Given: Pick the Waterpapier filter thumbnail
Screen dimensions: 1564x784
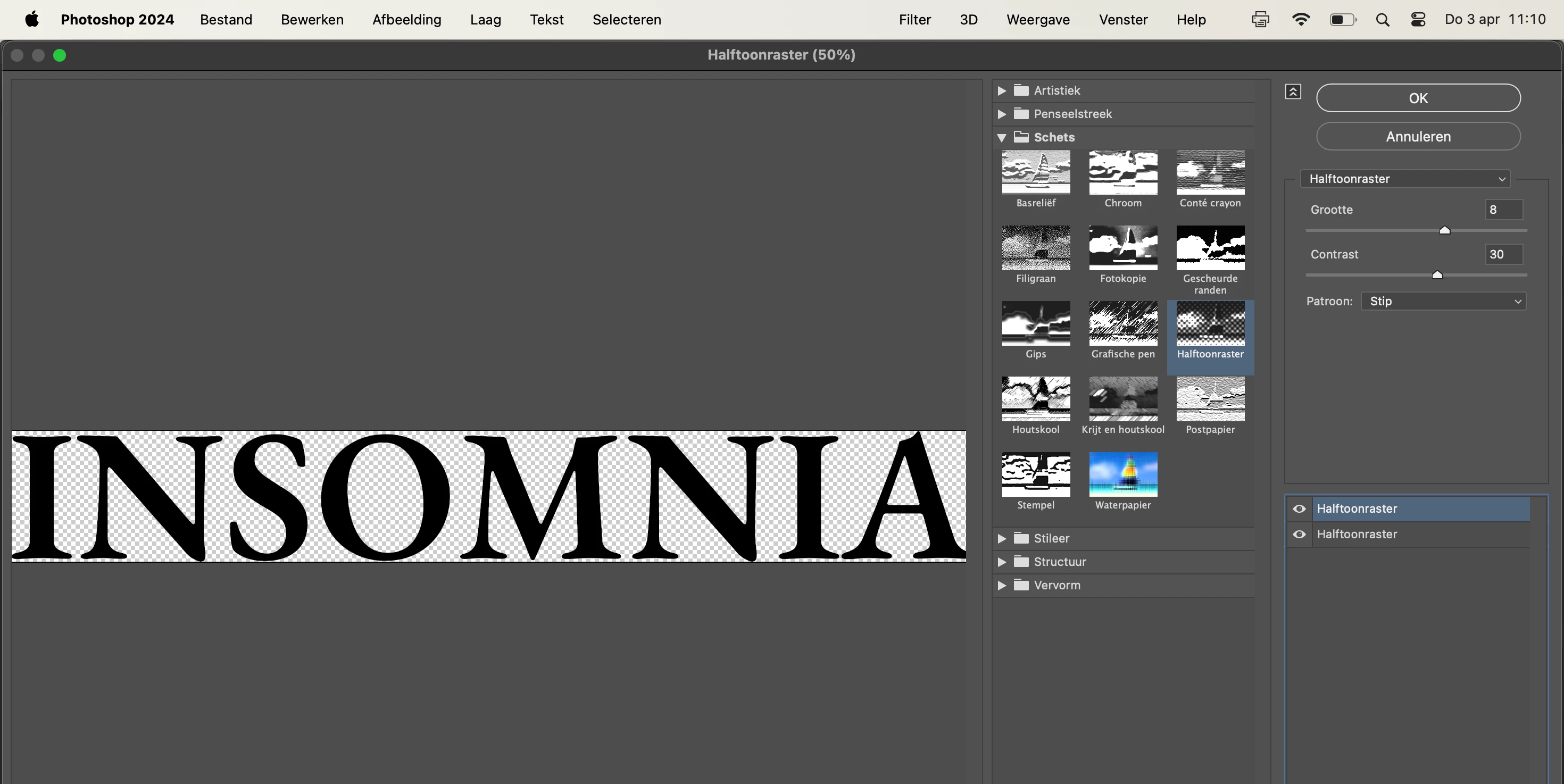Looking at the screenshot, I should click(1122, 474).
